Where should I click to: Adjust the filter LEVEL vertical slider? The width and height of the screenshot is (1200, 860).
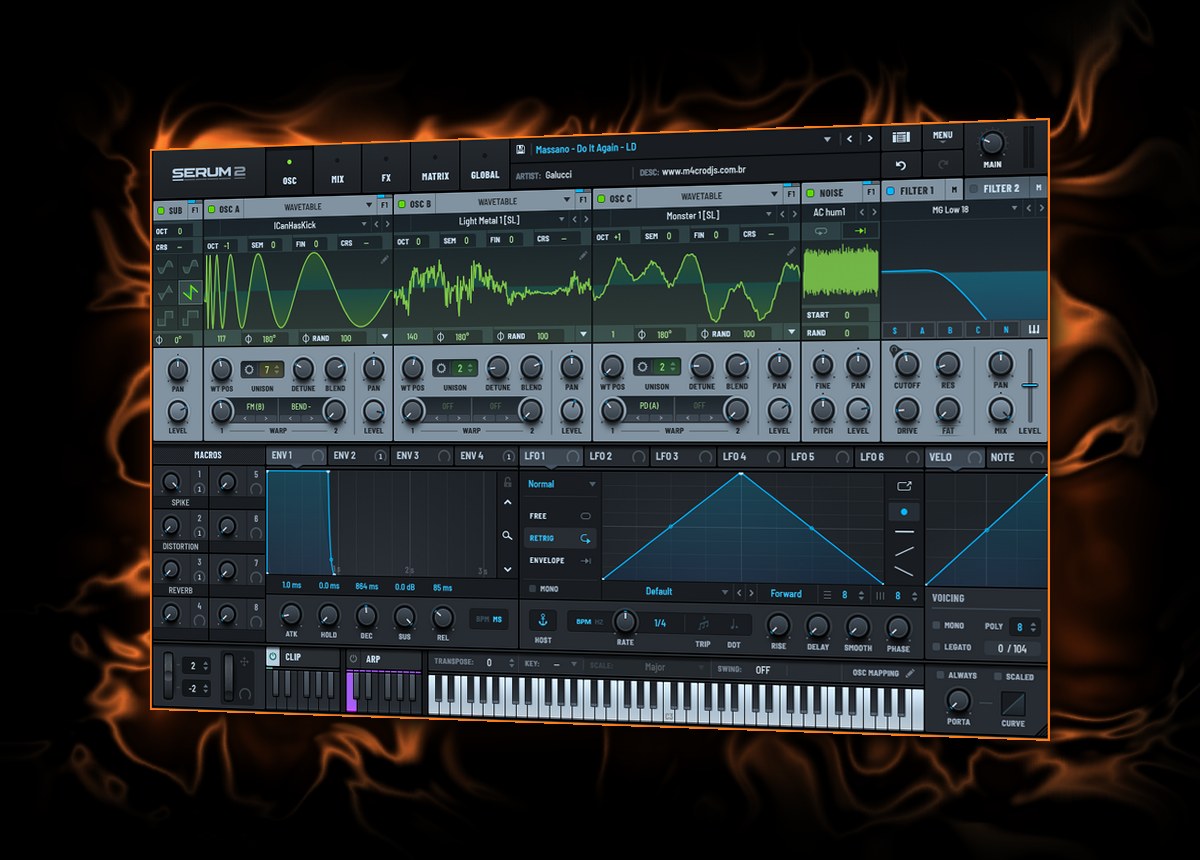1030,385
